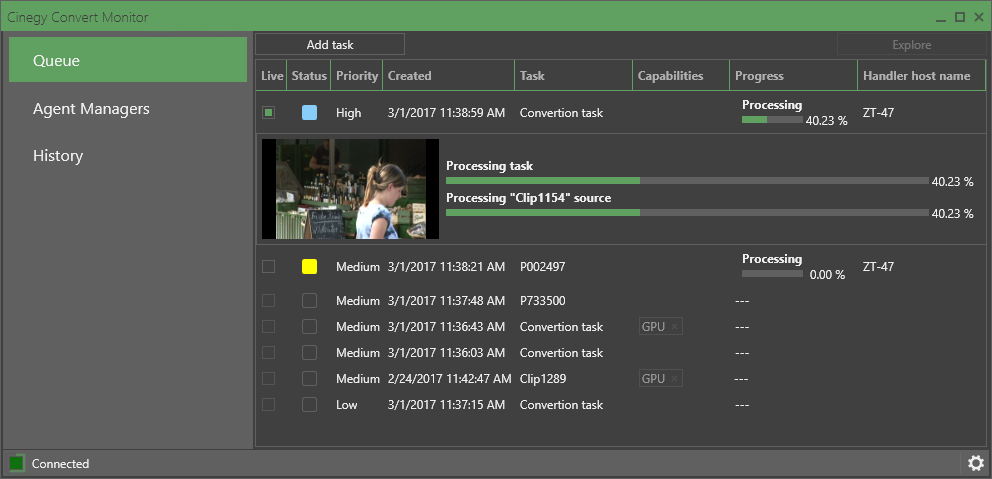The height and width of the screenshot is (479, 992).
Task: Click Low priority value
Action: [347, 405]
